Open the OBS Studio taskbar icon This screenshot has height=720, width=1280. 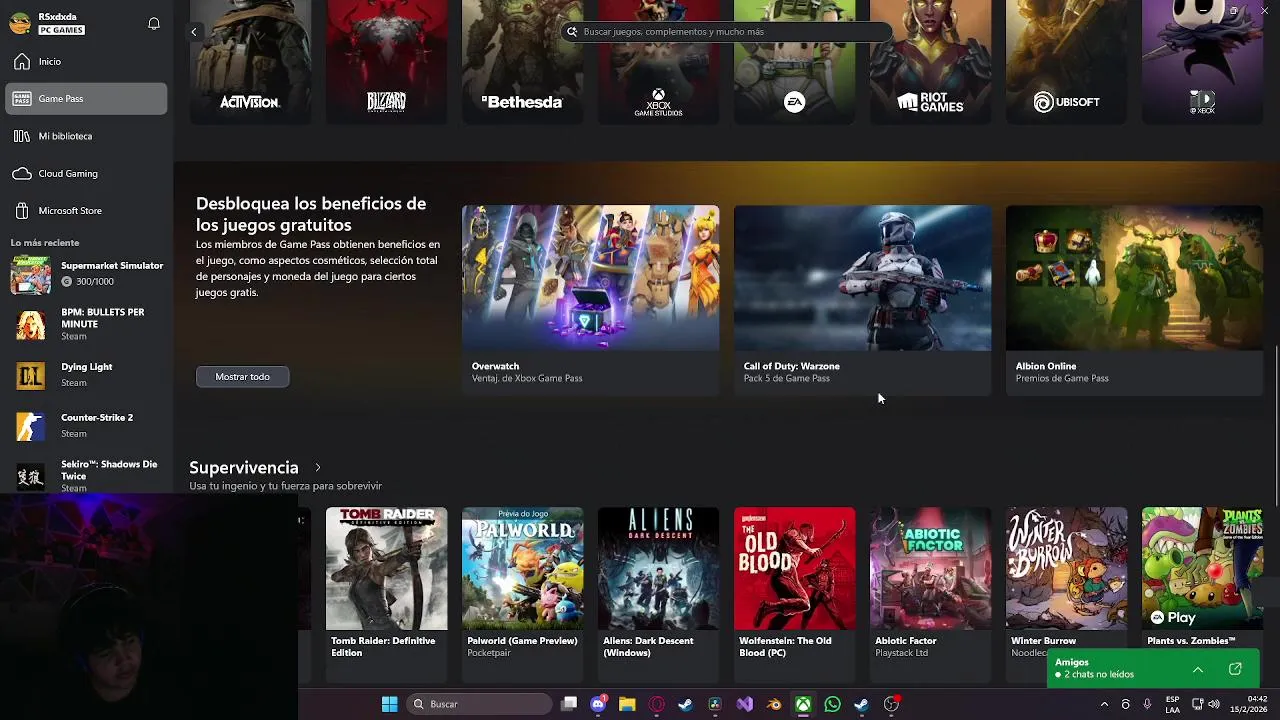891,705
